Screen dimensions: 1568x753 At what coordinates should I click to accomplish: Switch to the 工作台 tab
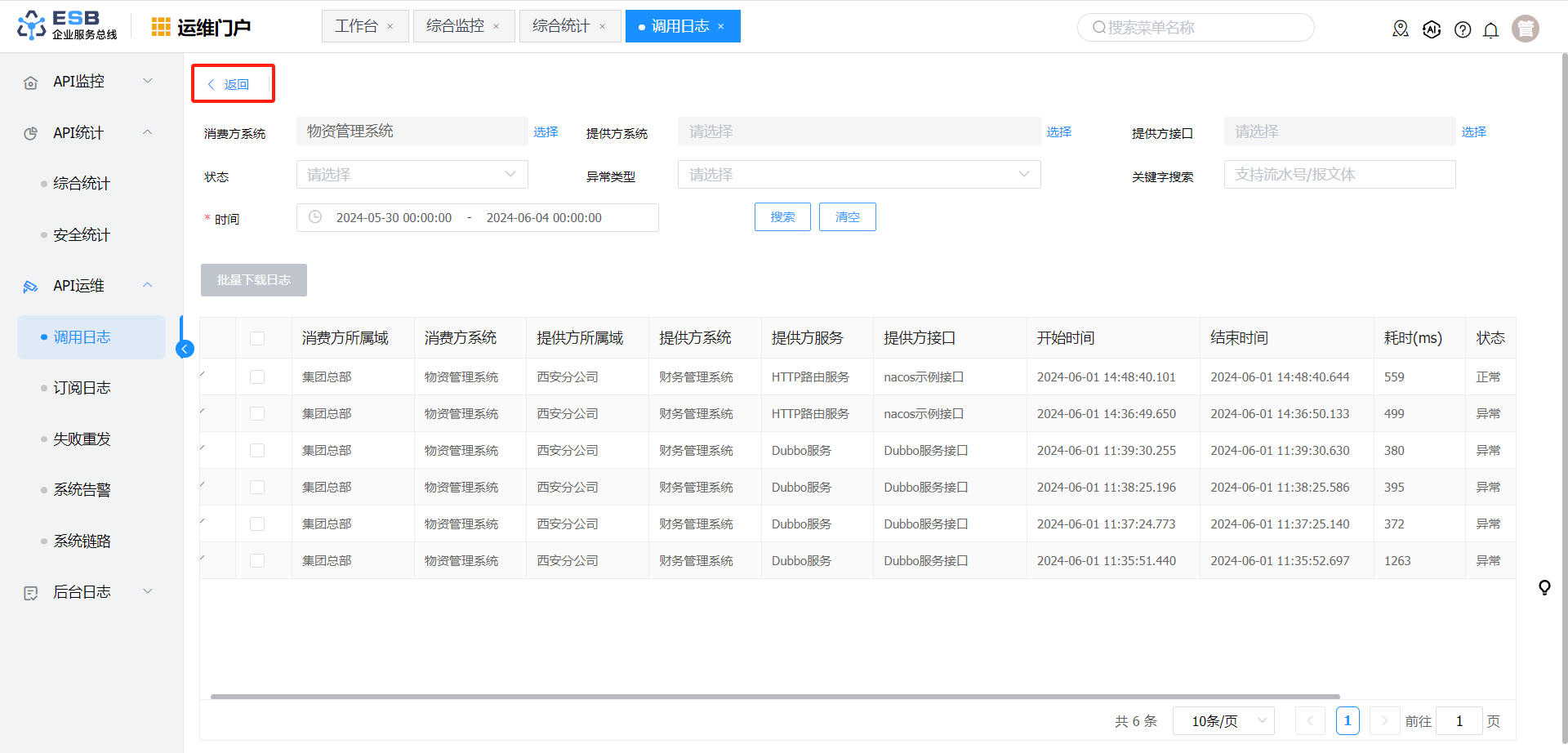tap(356, 26)
